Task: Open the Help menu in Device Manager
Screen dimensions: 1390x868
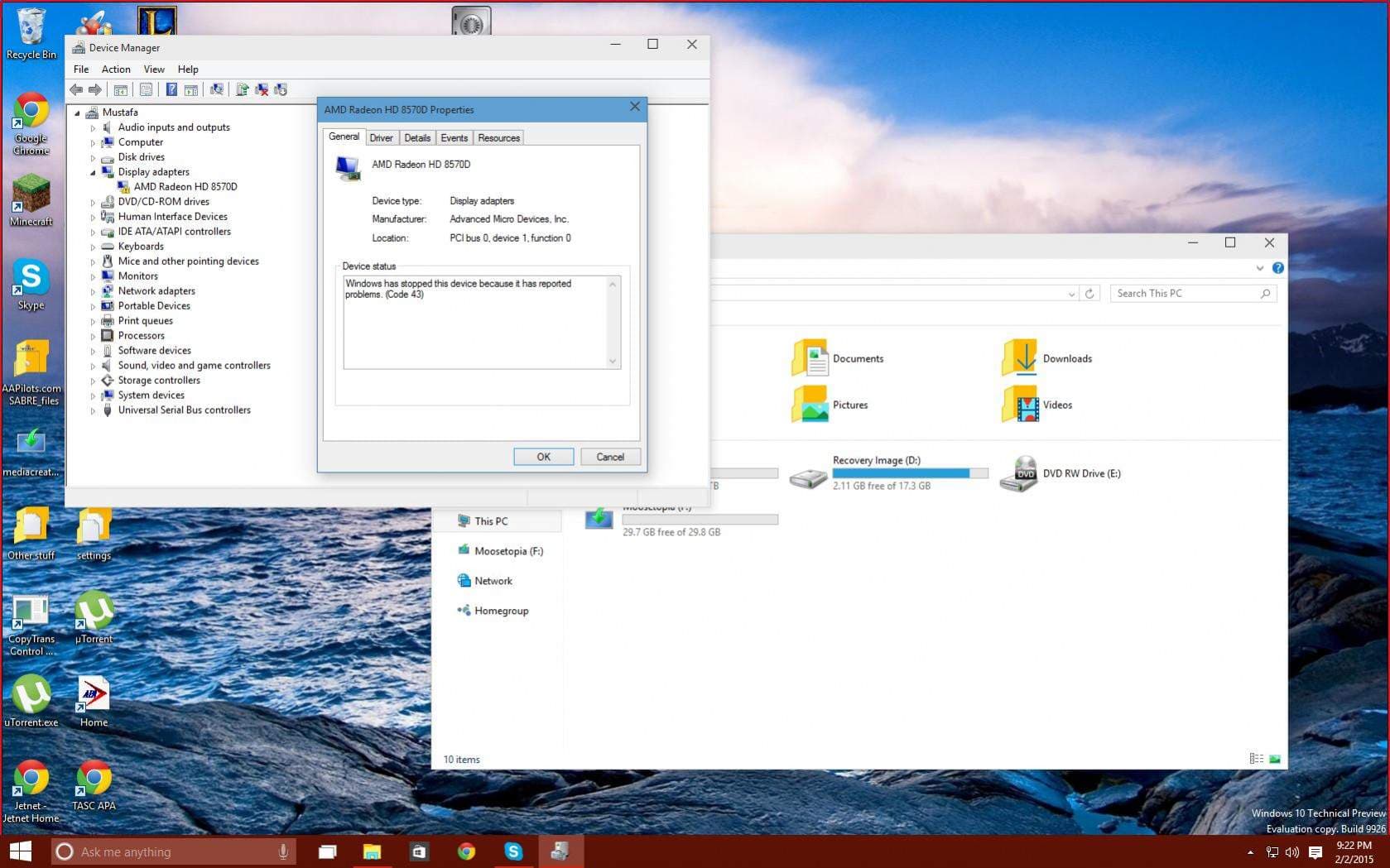Action: [188, 70]
